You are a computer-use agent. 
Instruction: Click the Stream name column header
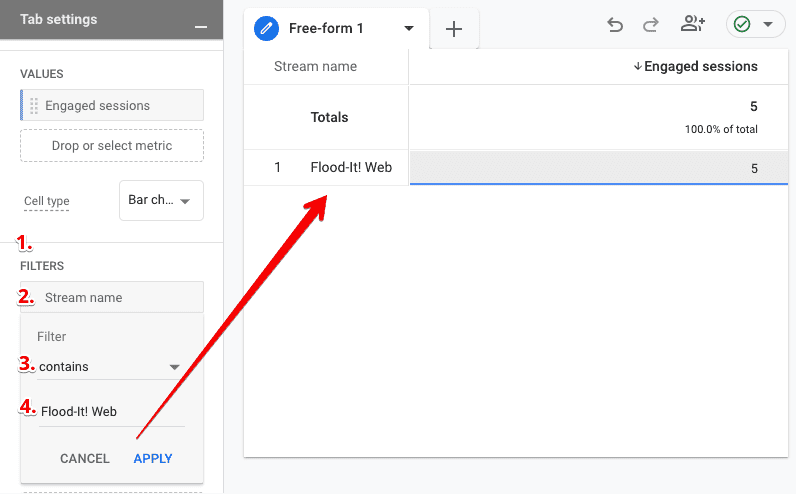(315, 67)
